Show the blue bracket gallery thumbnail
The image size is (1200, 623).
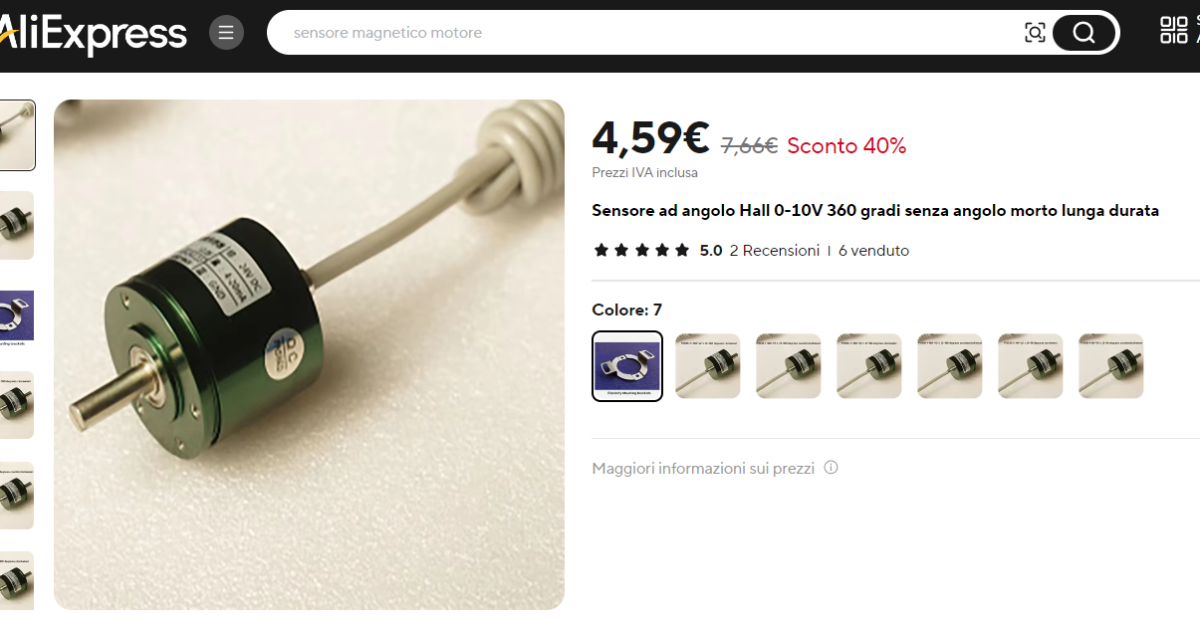(x=17, y=315)
